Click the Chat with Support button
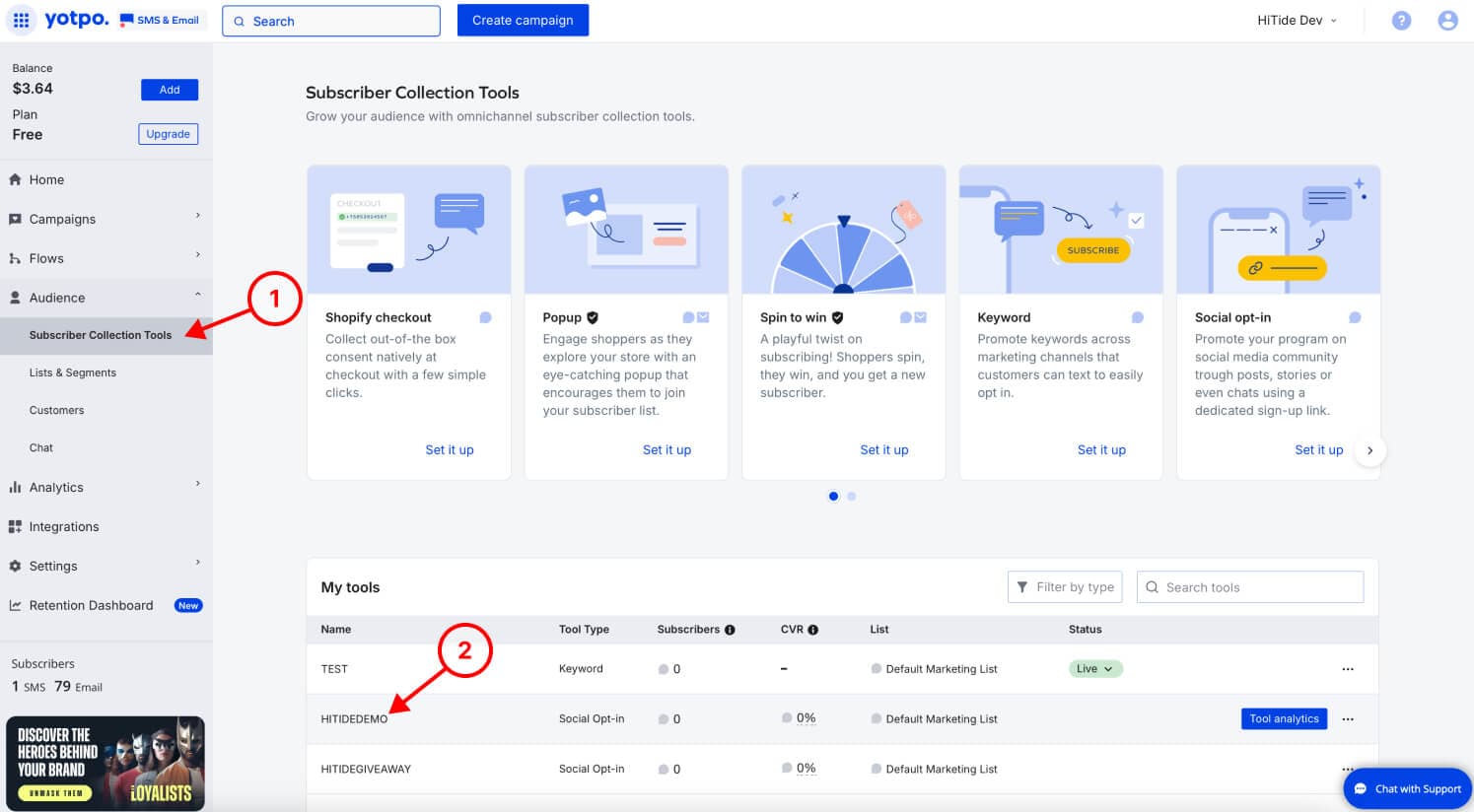This screenshot has height=812, width=1474. [x=1407, y=788]
